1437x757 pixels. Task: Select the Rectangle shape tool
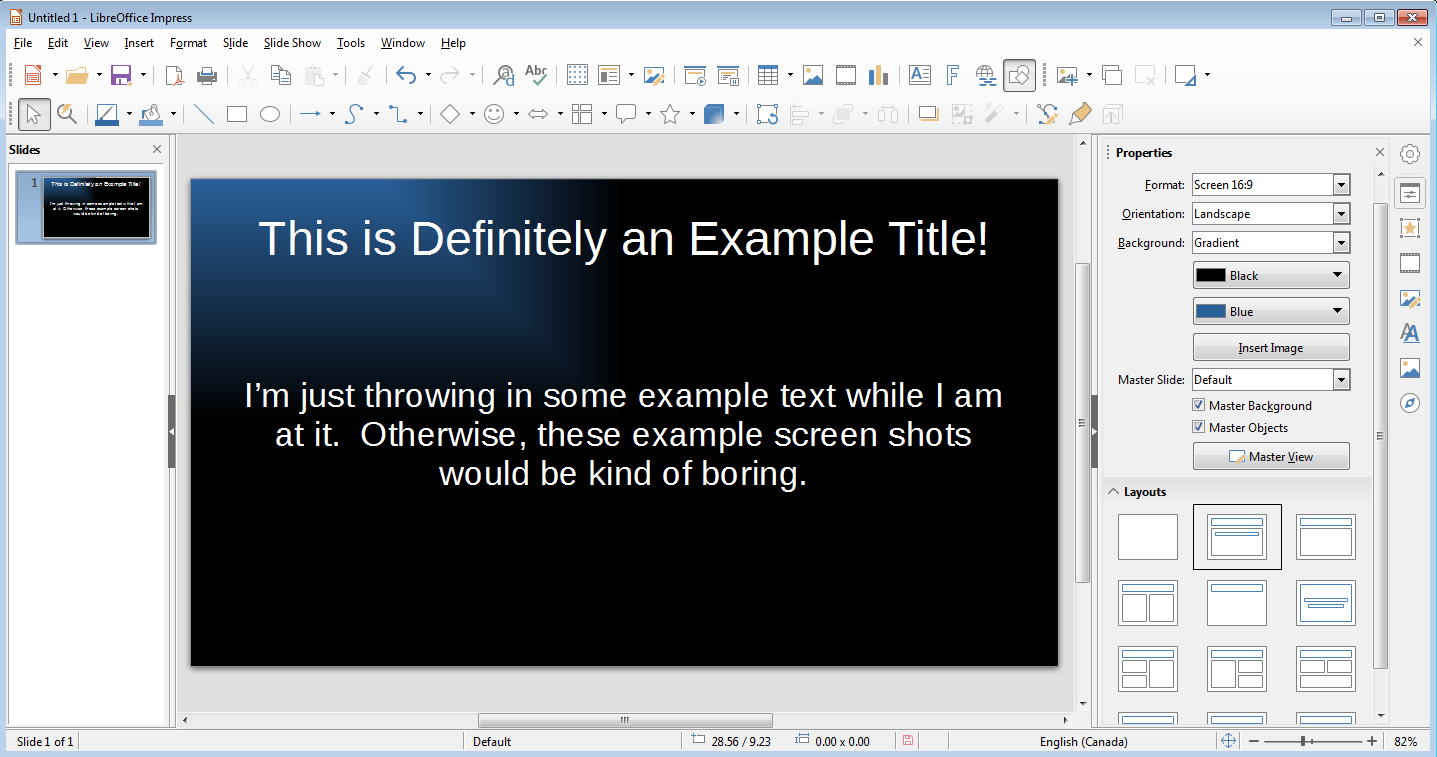237,114
